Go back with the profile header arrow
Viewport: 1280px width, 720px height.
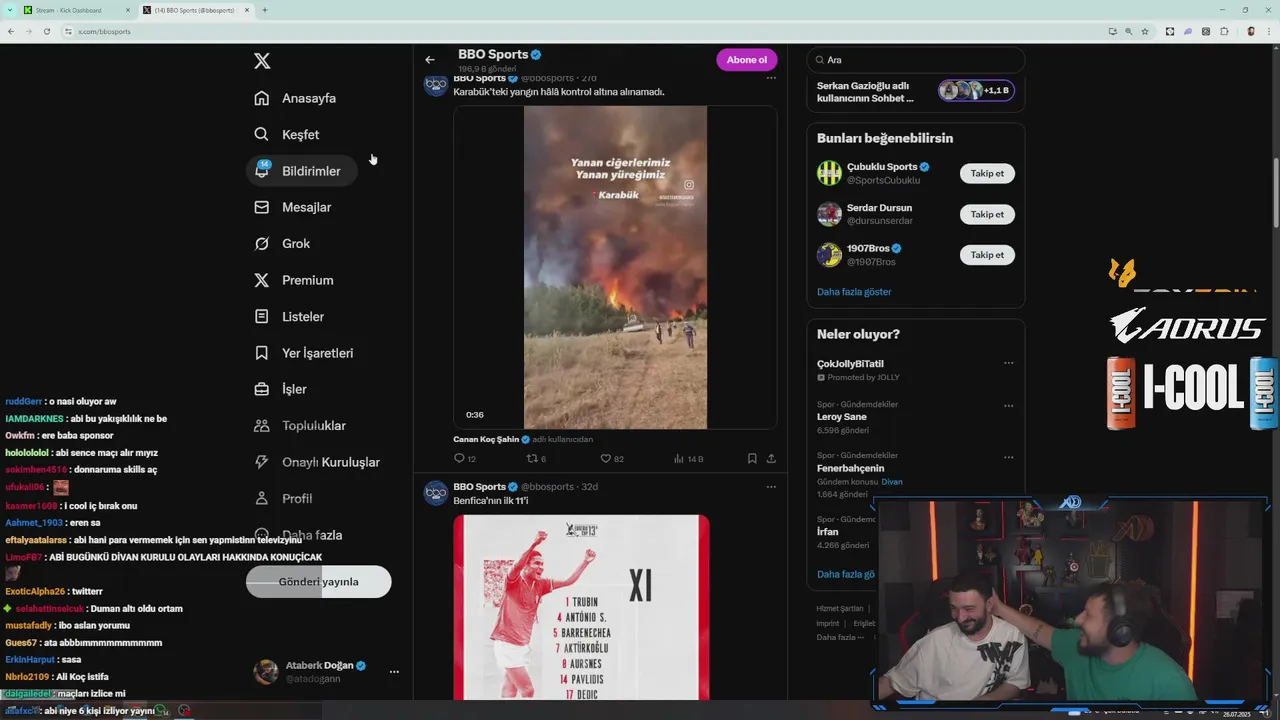tap(430, 60)
